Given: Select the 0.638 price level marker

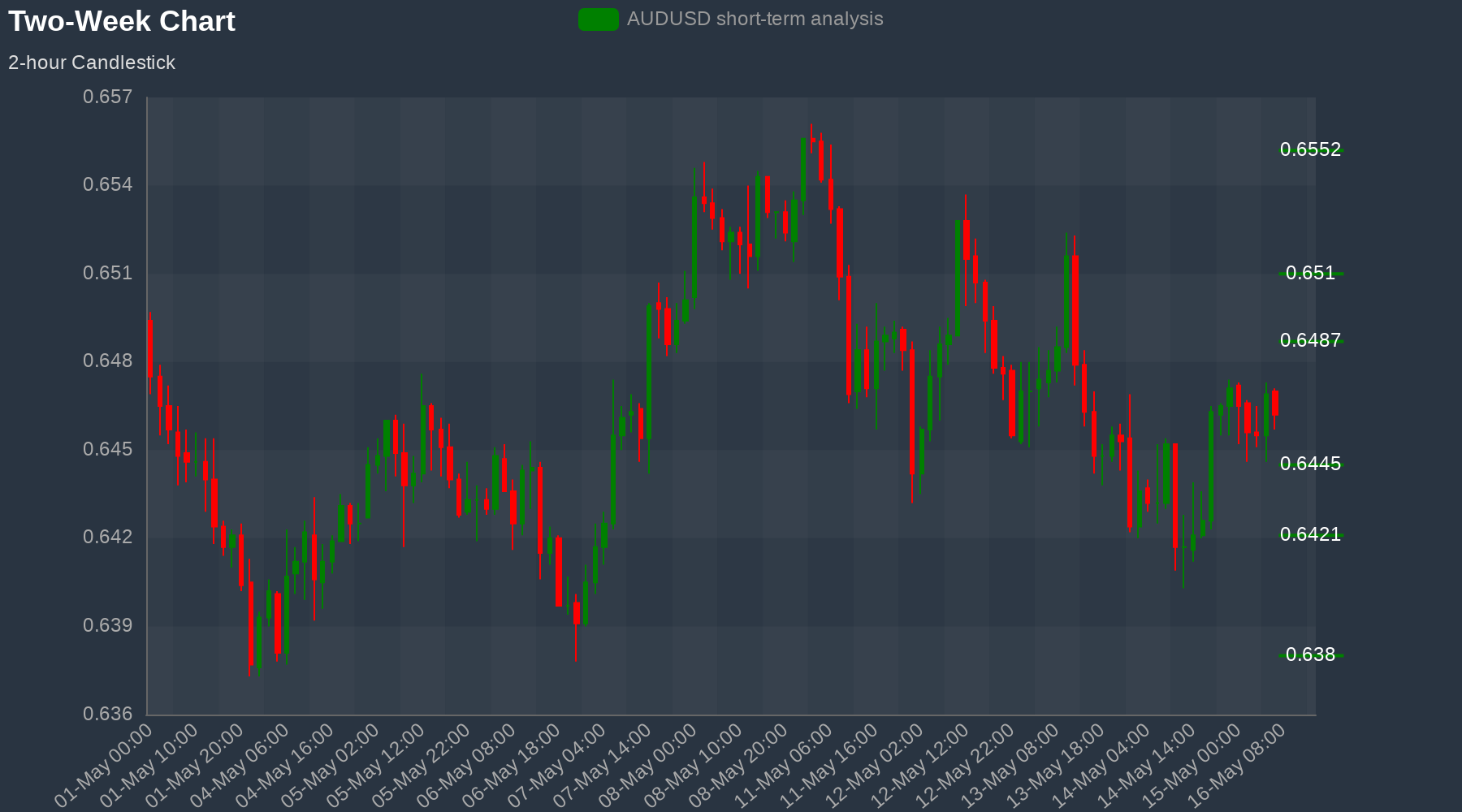Looking at the screenshot, I should pyautogui.click(x=1310, y=654).
